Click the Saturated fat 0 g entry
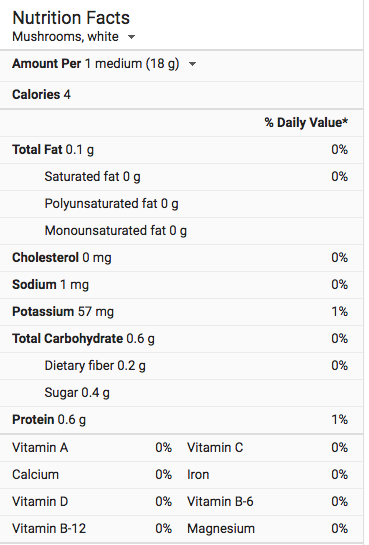The width and height of the screenshot is (369, 545). pyautogui.click(x=92, y=177)
